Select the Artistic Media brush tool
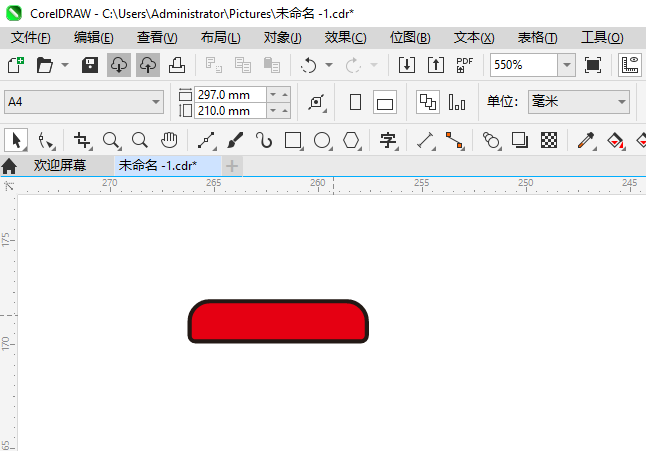Screen dimensions: 646x451 click(235, 140)
